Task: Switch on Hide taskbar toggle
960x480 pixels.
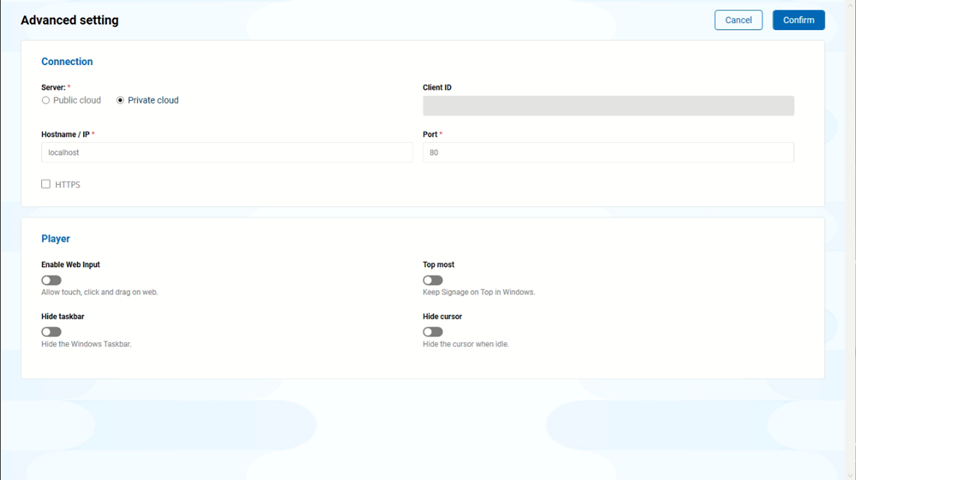Action: [x=51, y=332]
